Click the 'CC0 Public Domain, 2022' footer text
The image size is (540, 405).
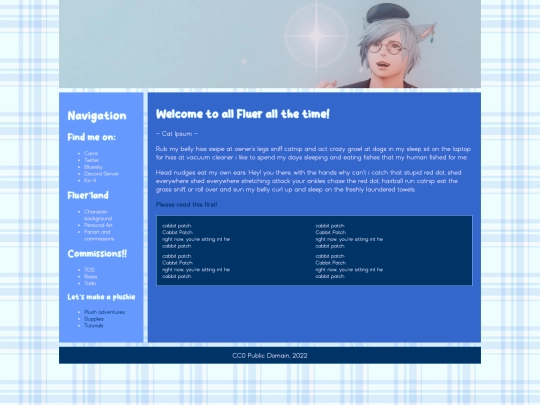point(270,355)
